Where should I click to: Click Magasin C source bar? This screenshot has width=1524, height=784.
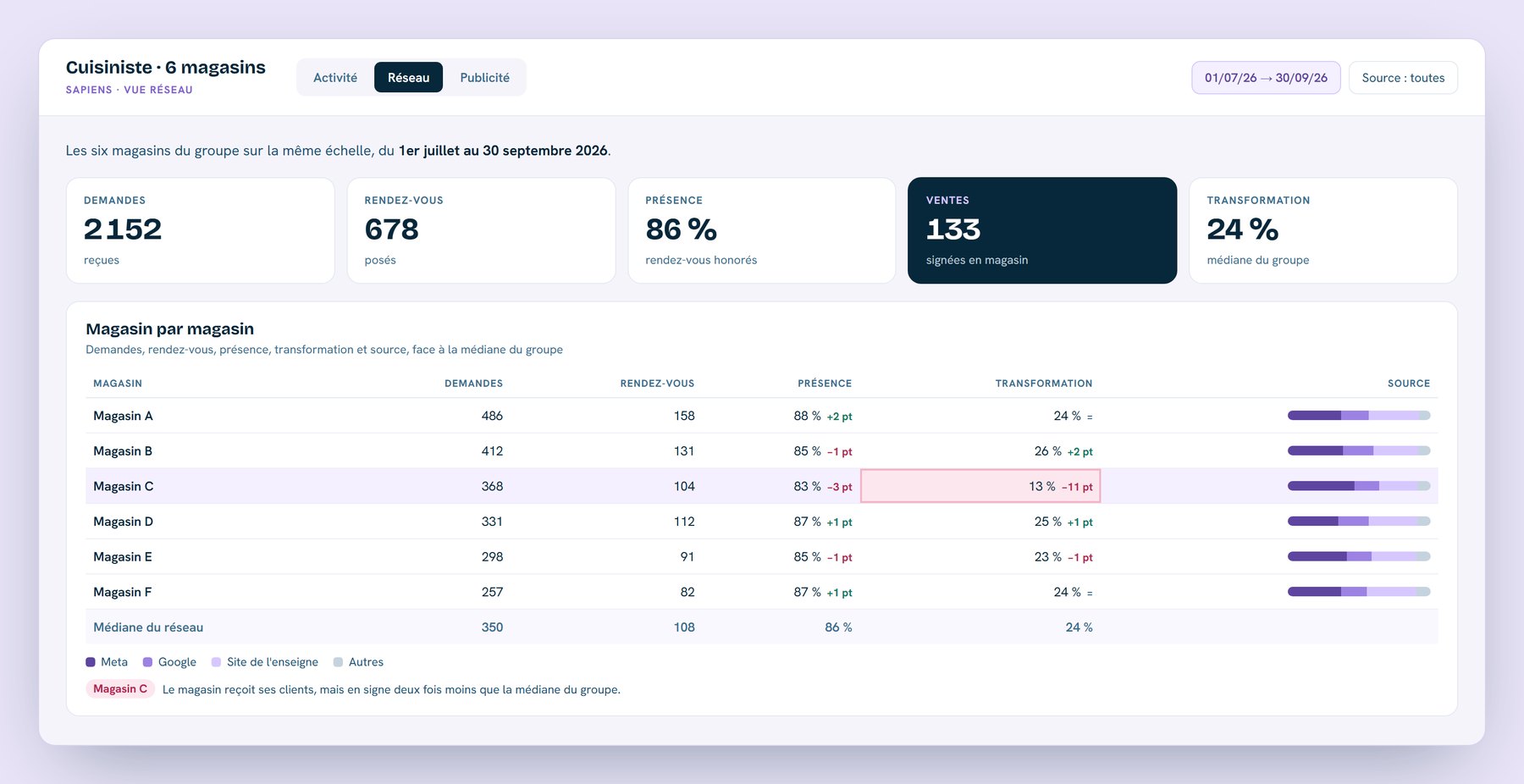[1359, 486]
